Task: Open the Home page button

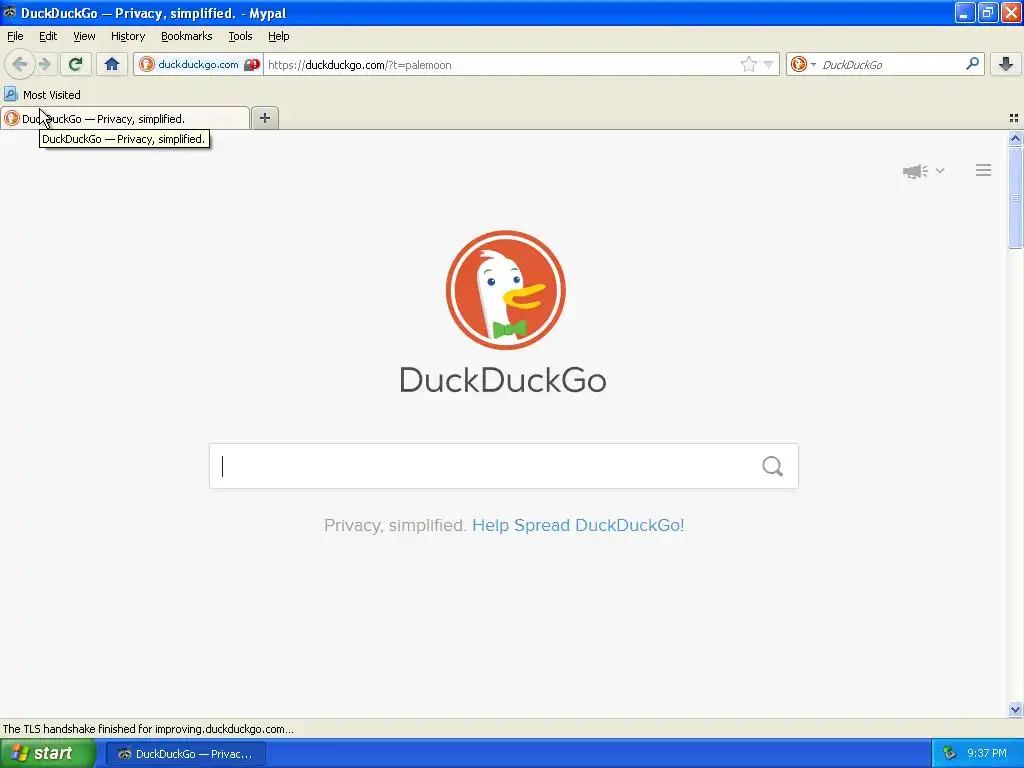Action: (x=112, y=64)
